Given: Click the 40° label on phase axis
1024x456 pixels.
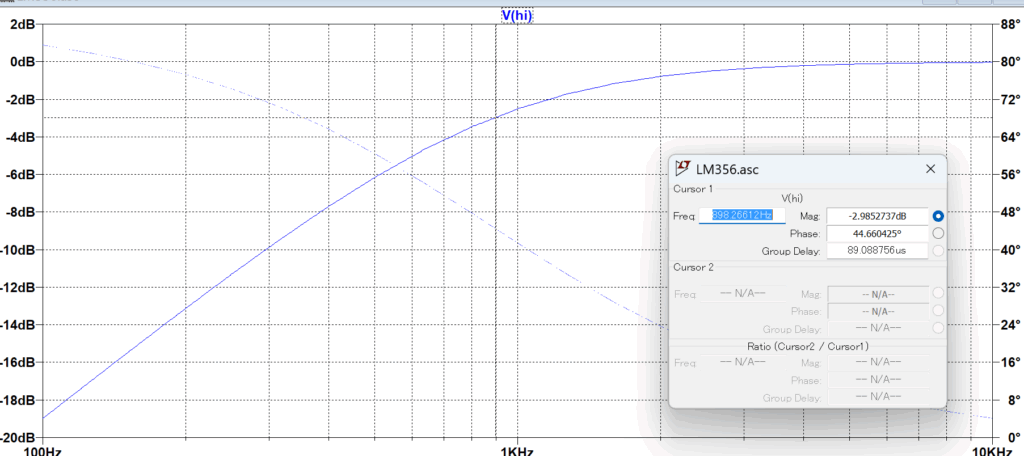Looking at the screenshot, I should (1008, 250).
